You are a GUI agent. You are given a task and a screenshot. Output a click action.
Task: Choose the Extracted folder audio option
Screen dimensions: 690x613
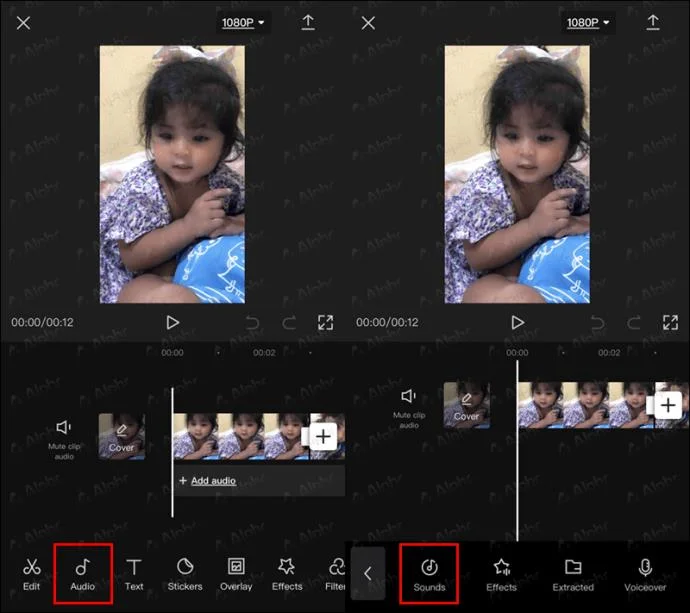click(x=573, y=575)
